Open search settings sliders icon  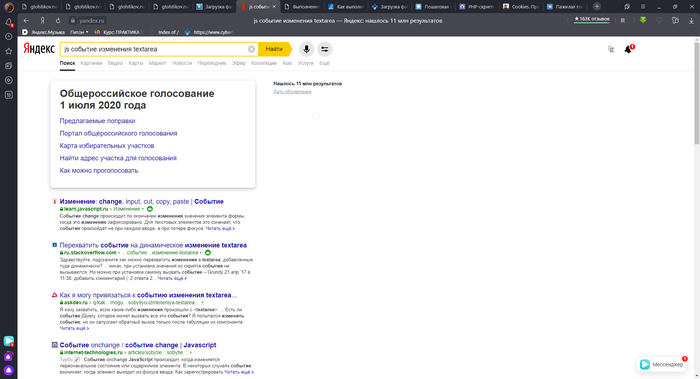click(x=325, y=49)
